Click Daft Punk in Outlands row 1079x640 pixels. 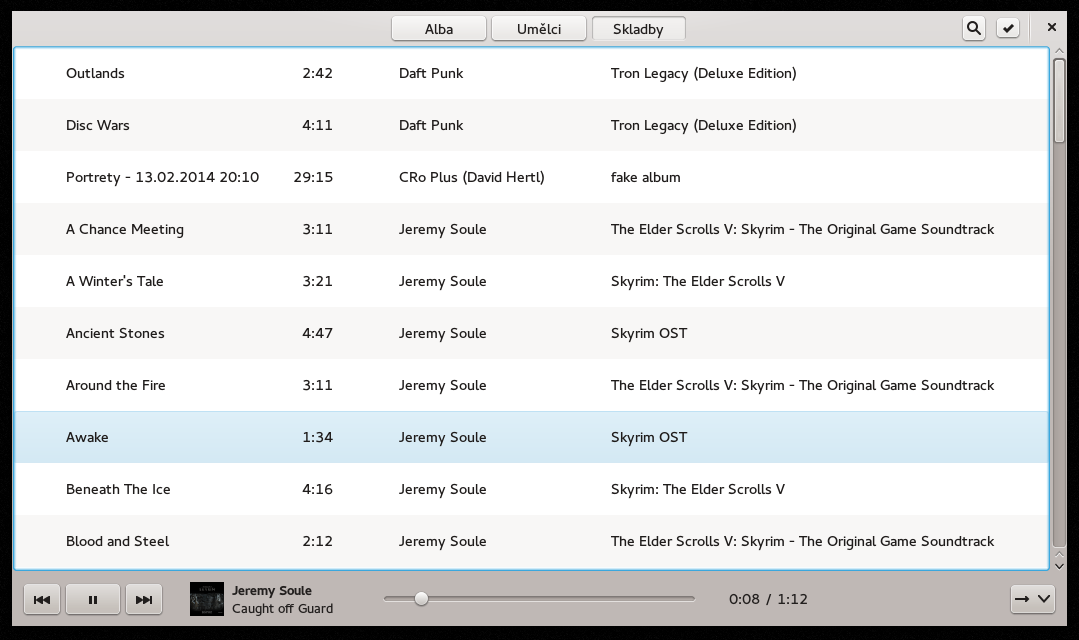pos(431,73)
